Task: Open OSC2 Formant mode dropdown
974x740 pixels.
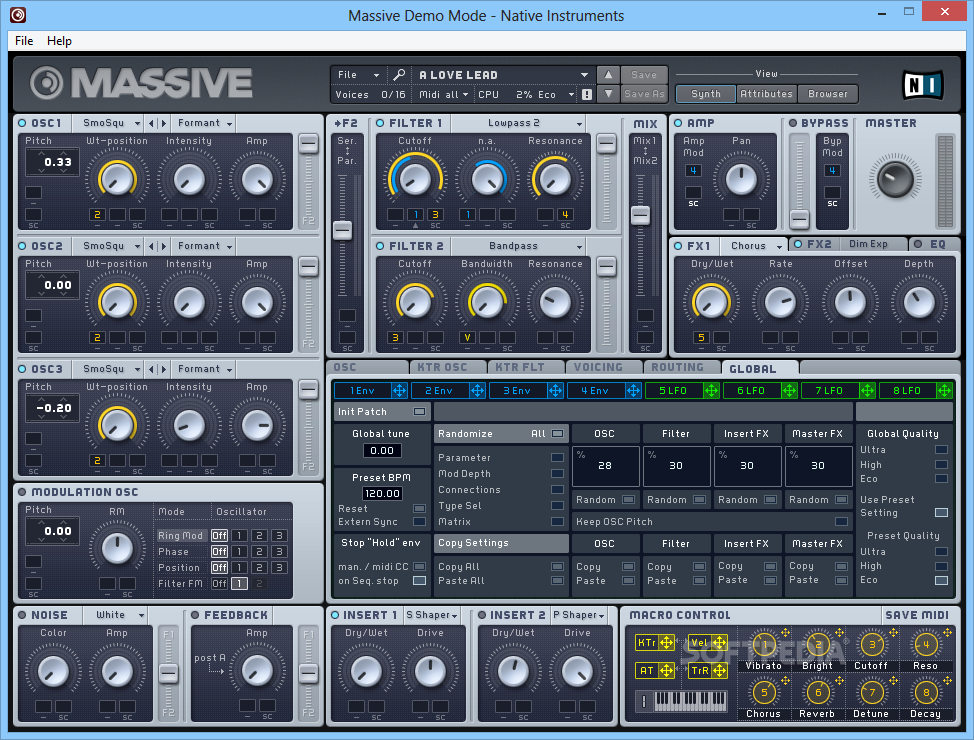Action: [203, 246]
